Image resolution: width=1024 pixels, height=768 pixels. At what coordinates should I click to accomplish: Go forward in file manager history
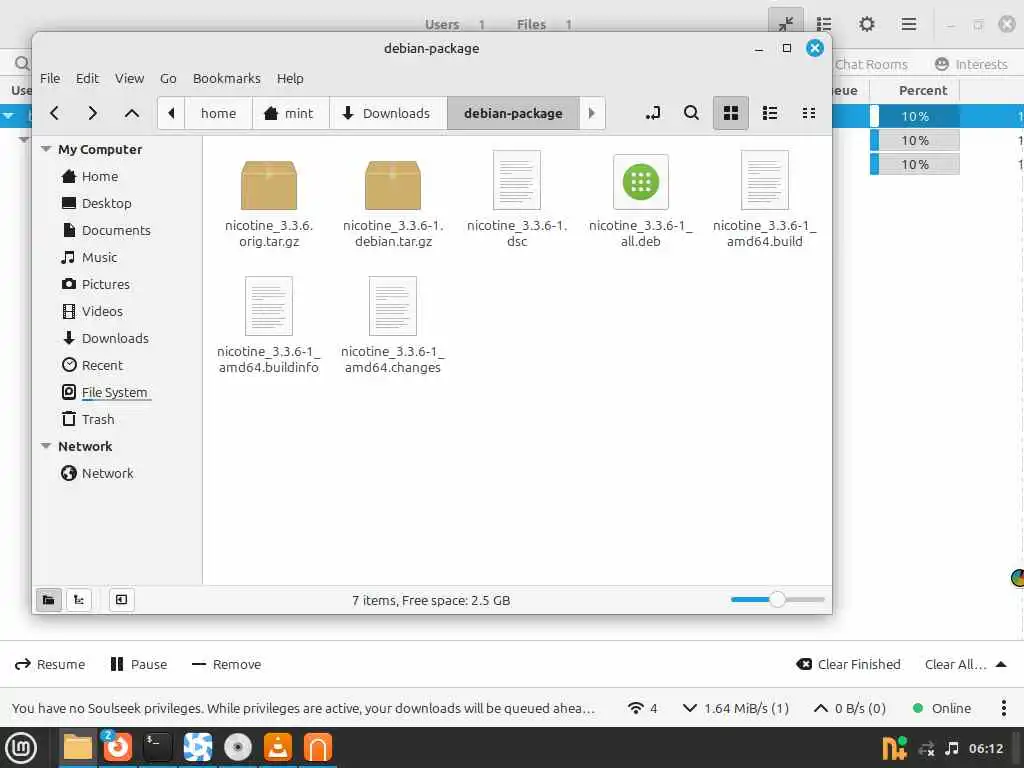point(93,113)
